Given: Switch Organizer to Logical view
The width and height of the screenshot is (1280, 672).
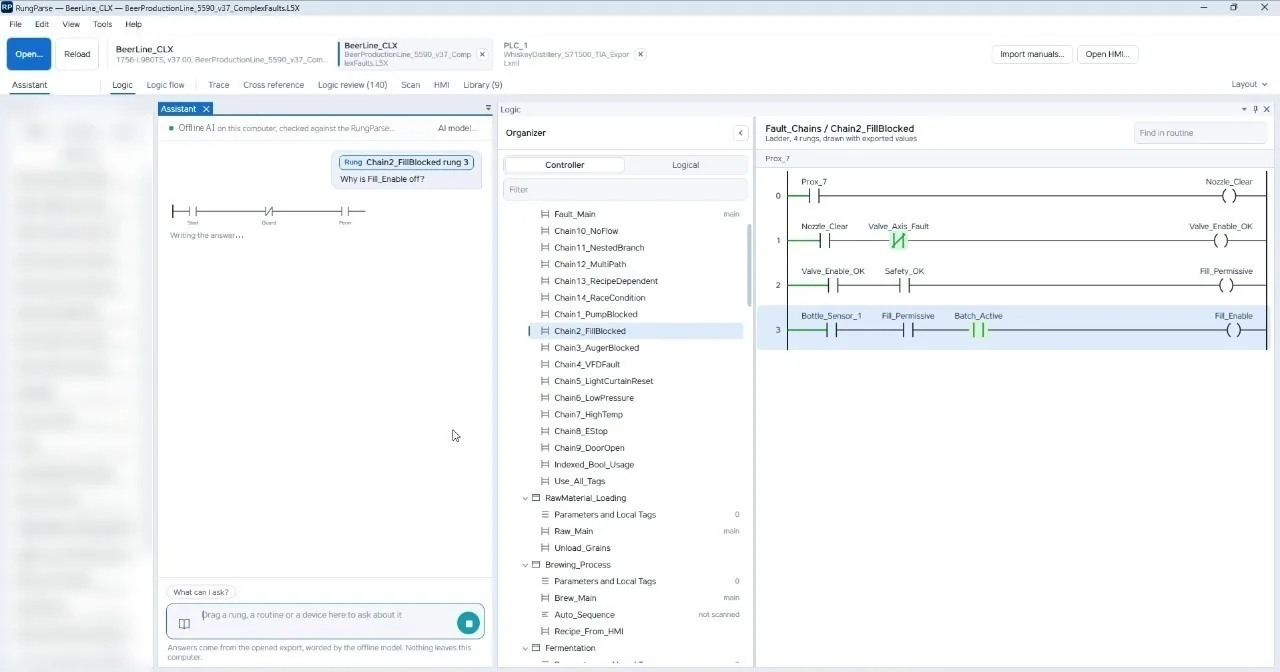Looking at the screenshot, I should tap(685, 165).
